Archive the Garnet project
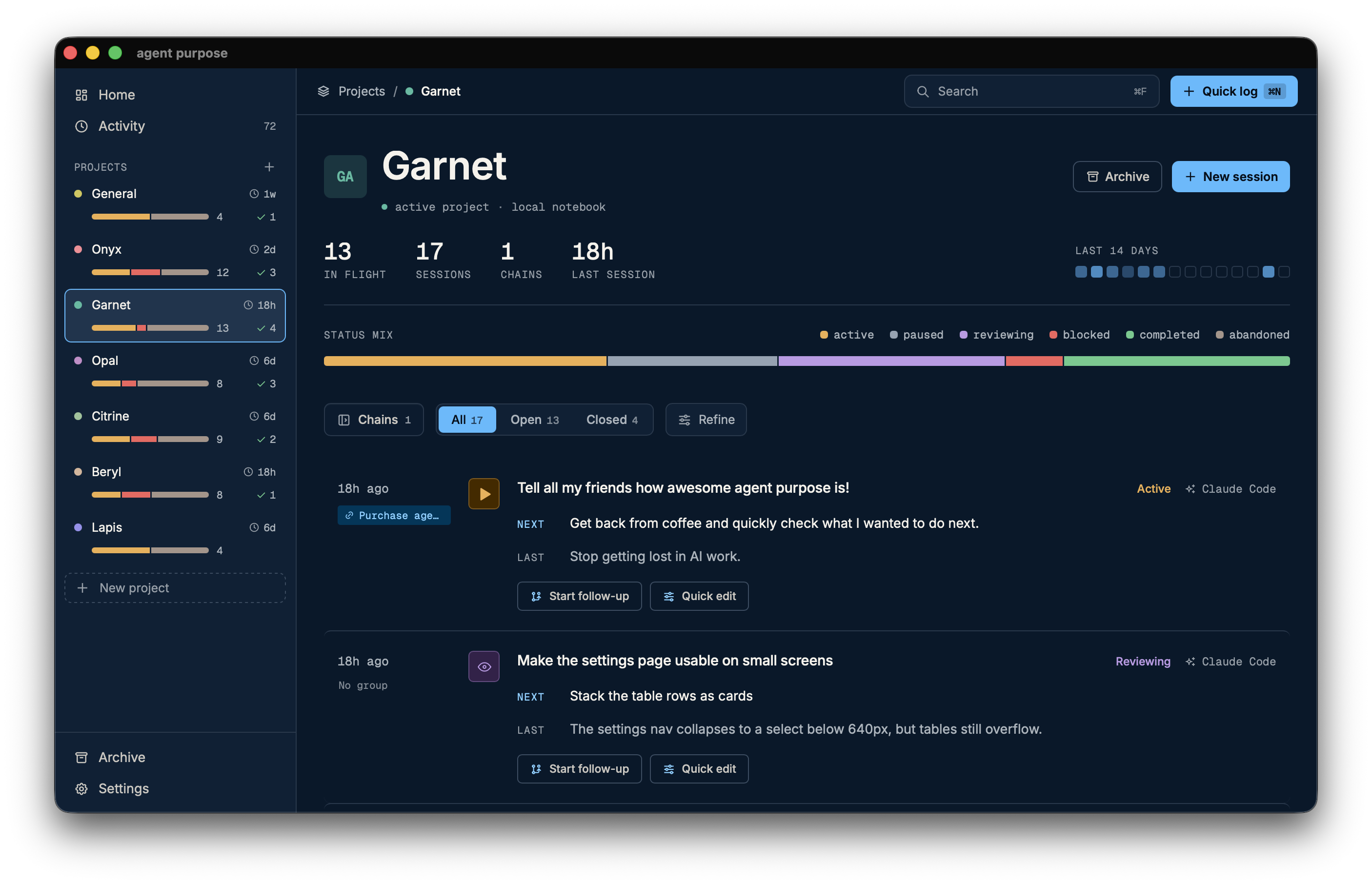Viewport: 1372px width, 885px height. (1117, 177)
